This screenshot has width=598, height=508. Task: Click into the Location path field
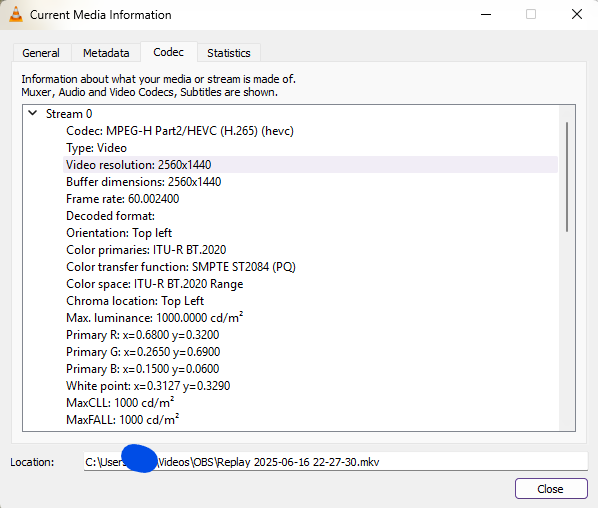[336, 462]
